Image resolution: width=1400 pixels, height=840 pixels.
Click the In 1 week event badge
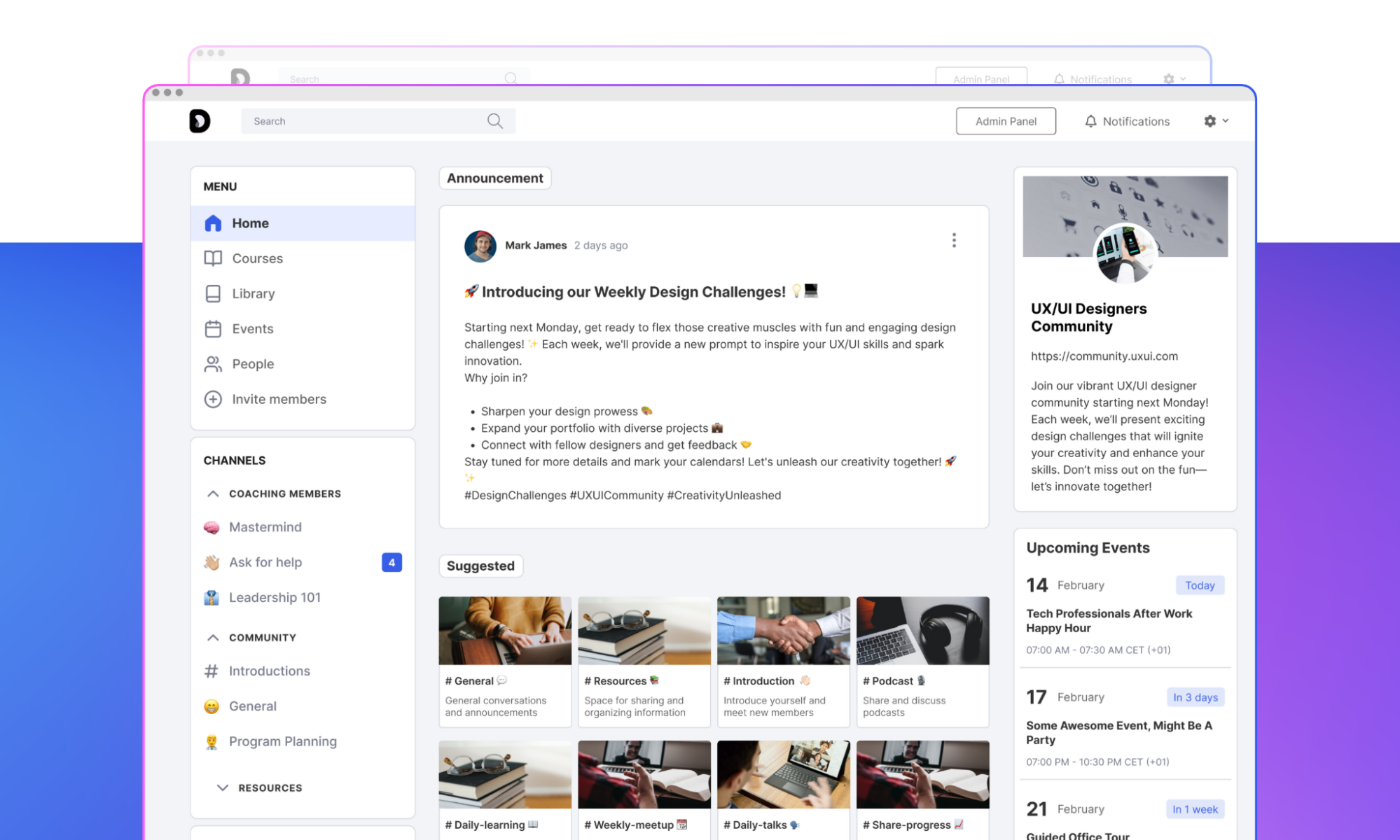[1195, 809]
